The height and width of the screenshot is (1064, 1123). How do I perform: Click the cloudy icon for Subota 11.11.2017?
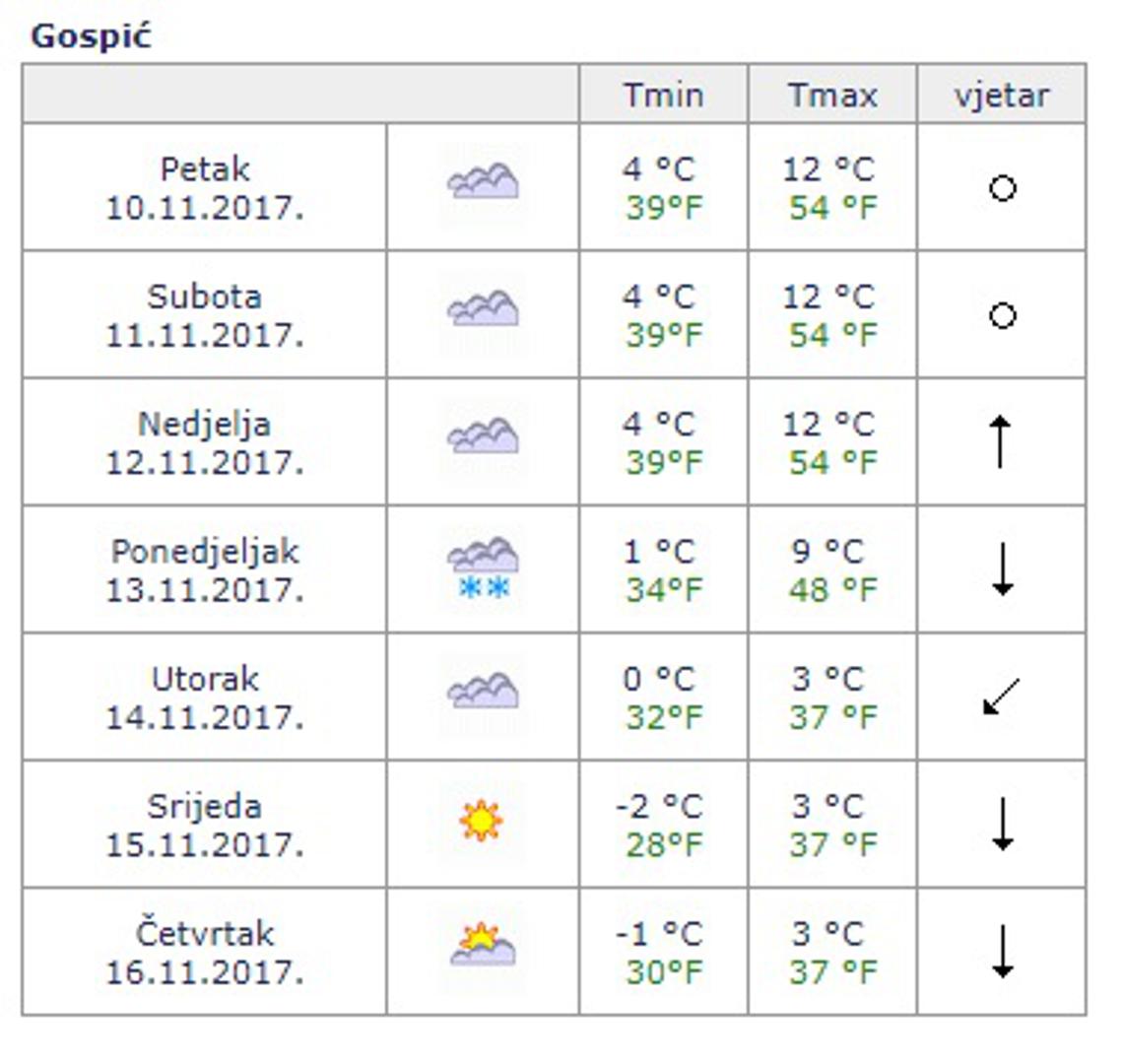coord(483,309)
